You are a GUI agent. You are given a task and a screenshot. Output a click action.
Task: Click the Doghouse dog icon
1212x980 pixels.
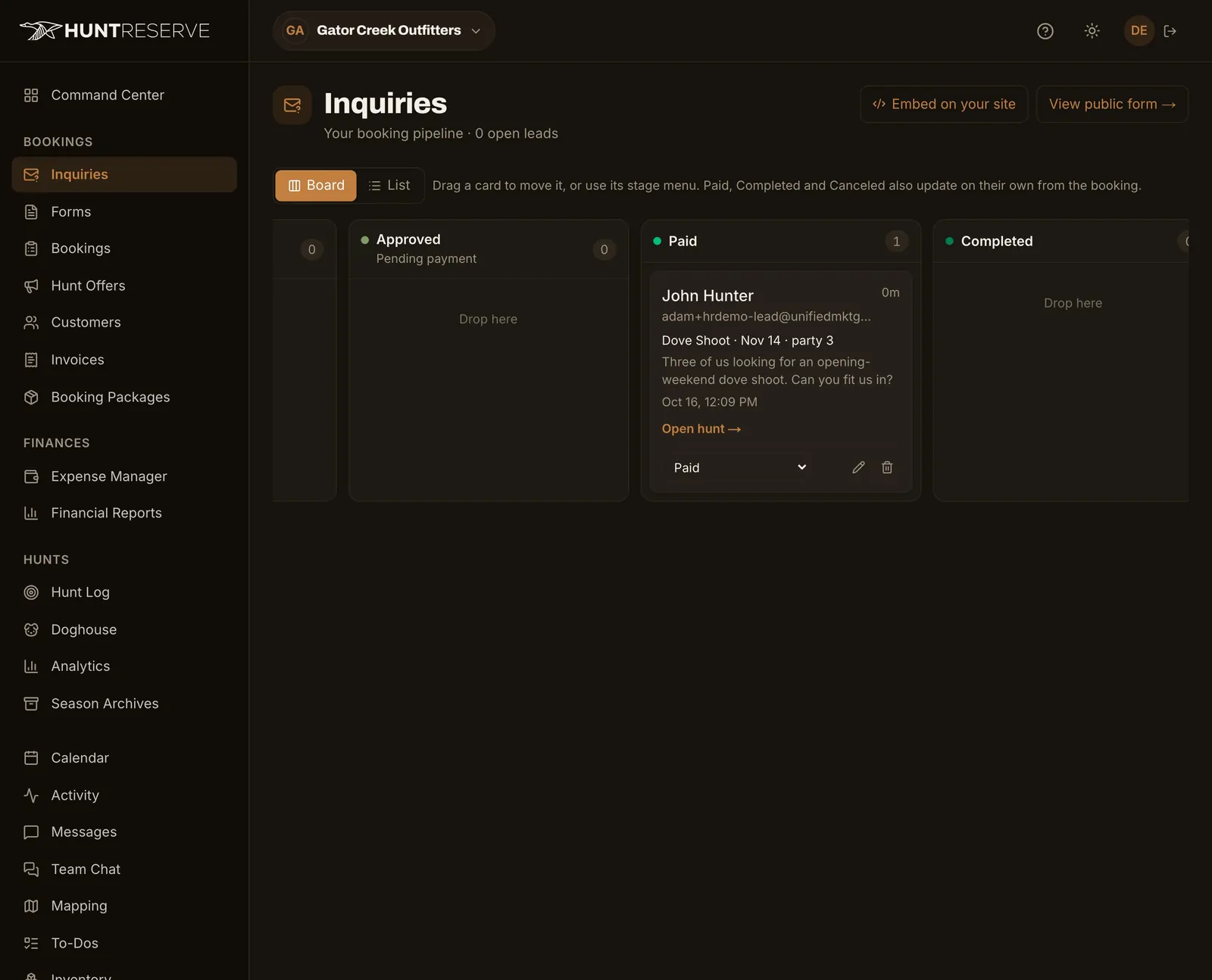coord(31,629)
